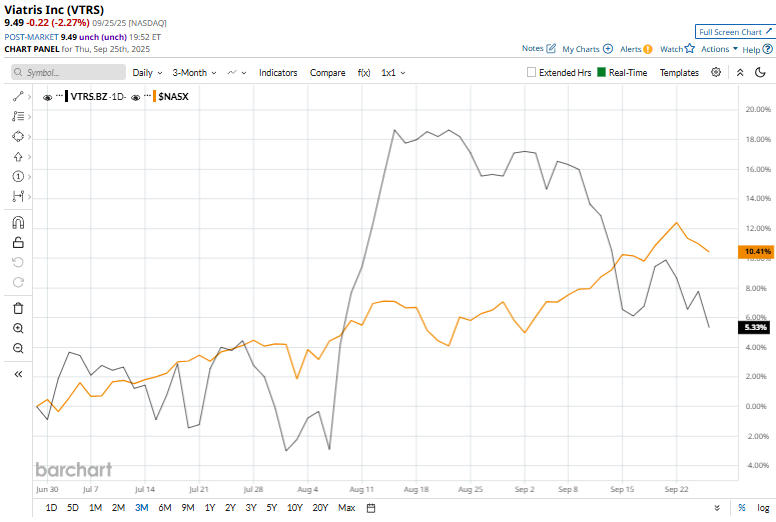Image resolution: width=776 pixels, height=522 pixels.
Task: Select the 9M time range
Action: click(188, 508)
